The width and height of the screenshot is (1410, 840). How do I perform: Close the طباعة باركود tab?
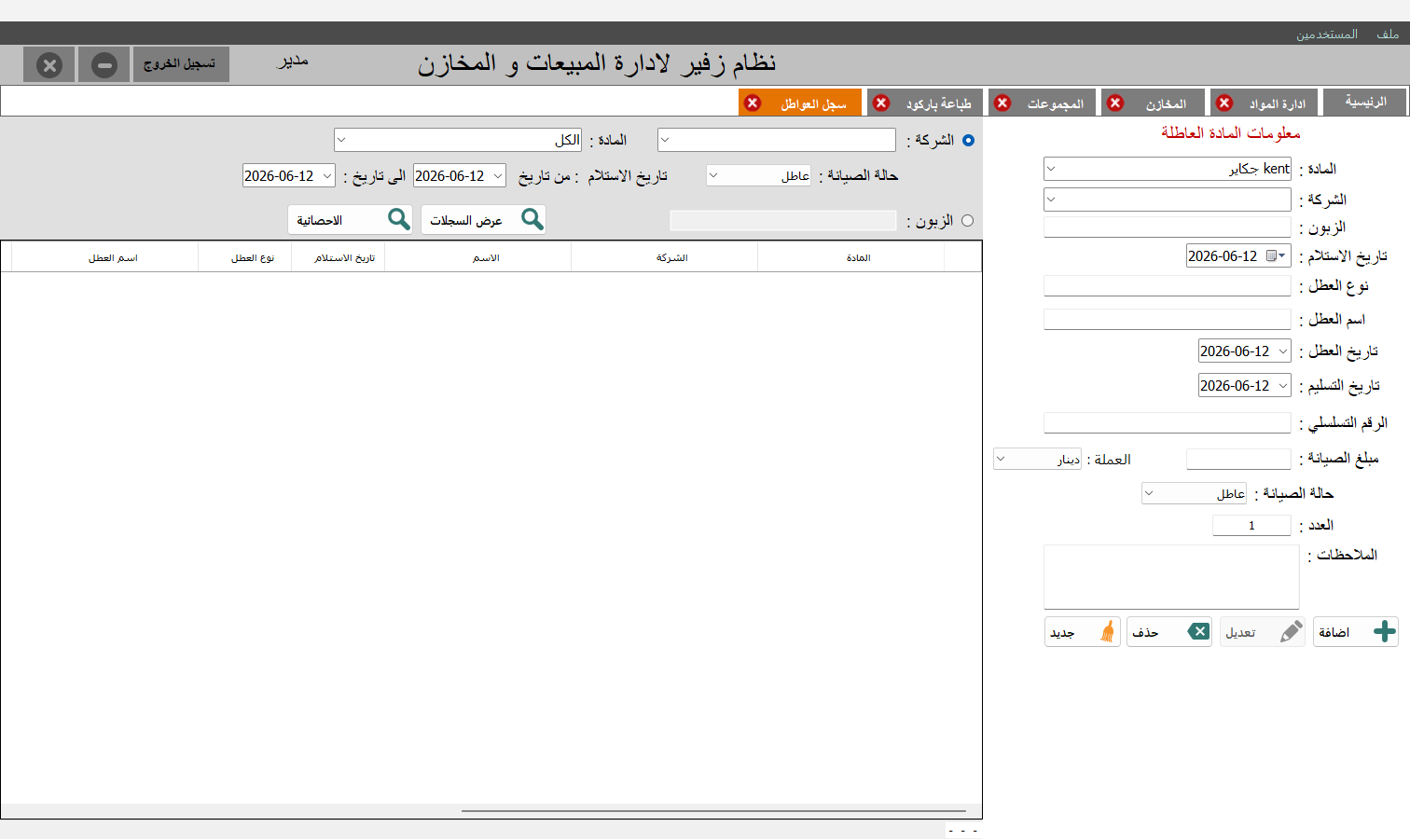(x=881, y=103)
